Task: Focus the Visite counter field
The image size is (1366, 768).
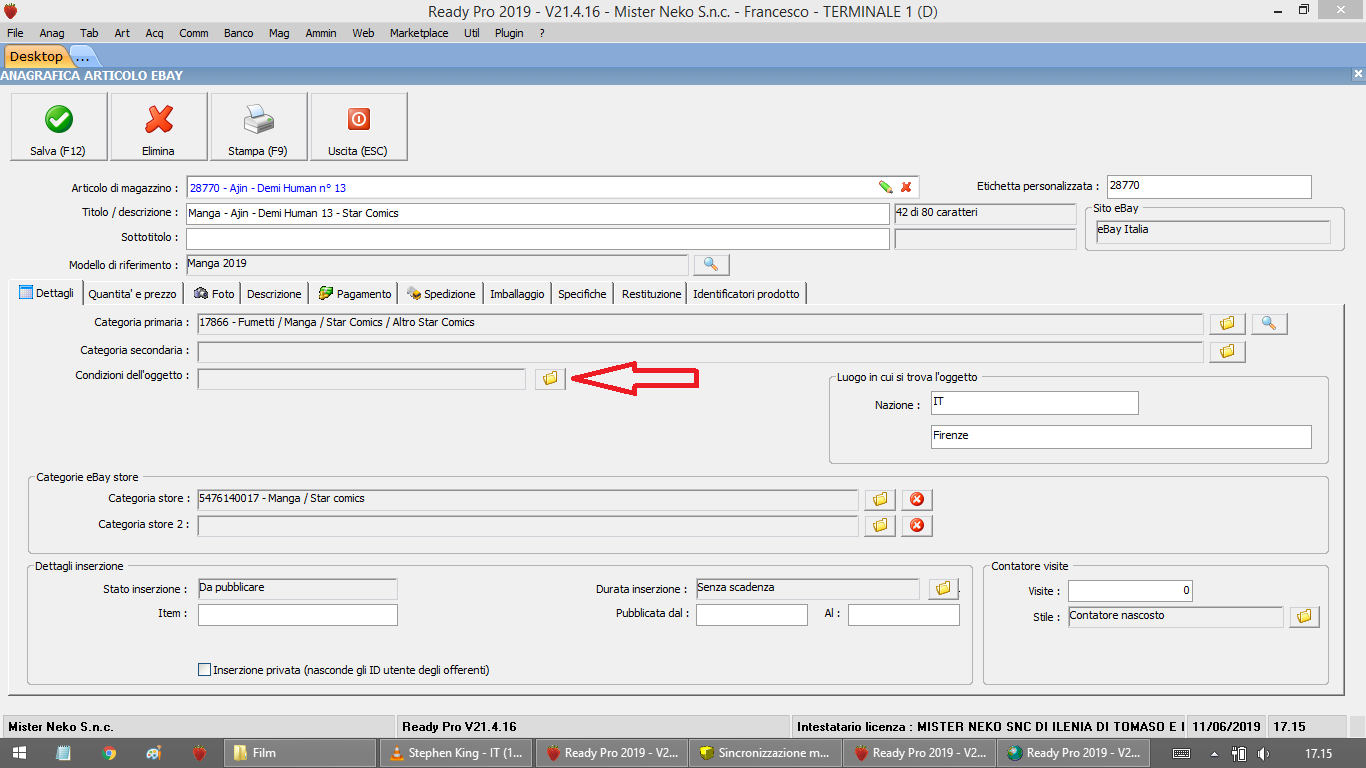Action: click(1130, 591)
